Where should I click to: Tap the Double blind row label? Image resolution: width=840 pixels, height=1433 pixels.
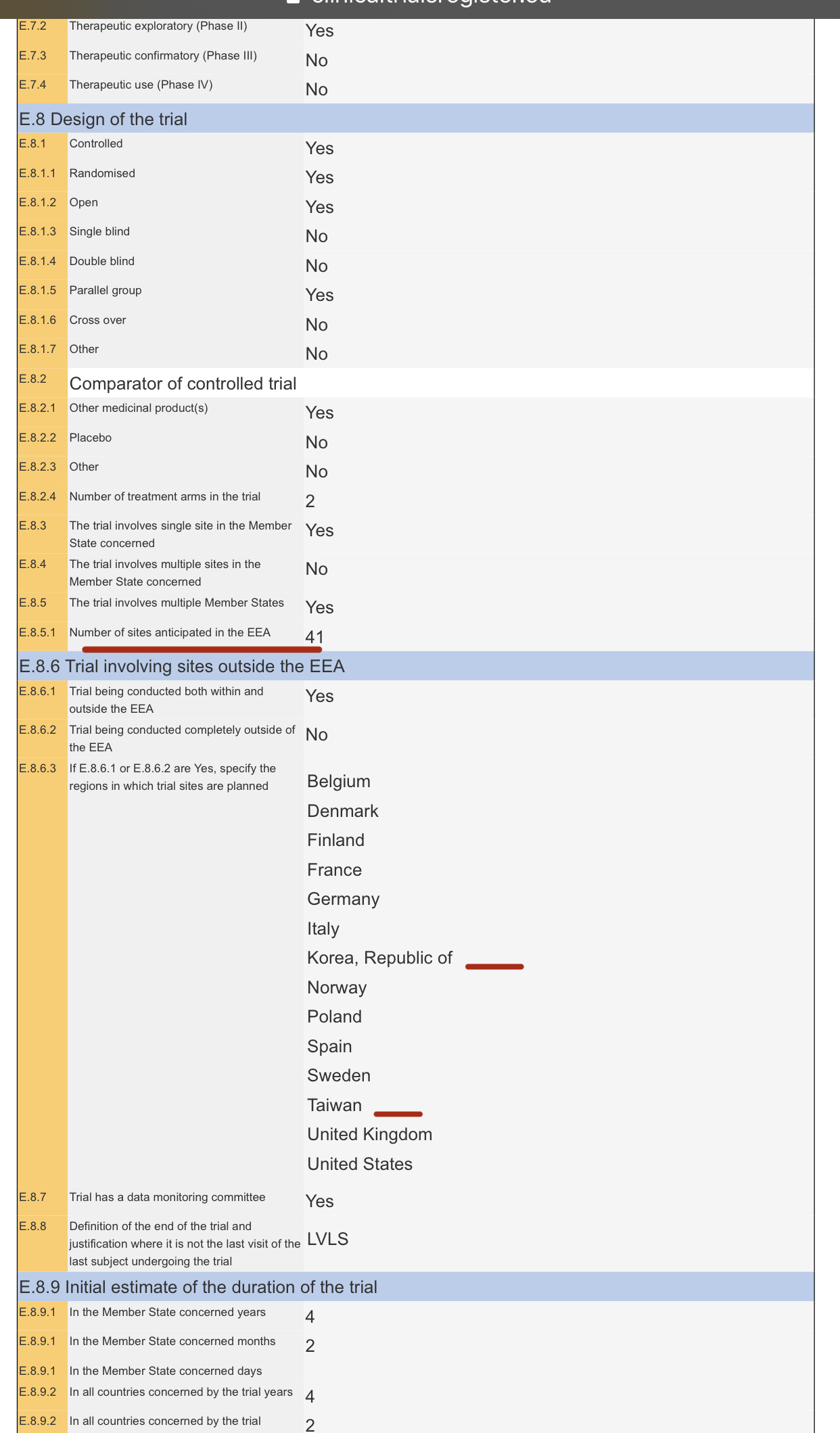point(101,261)
